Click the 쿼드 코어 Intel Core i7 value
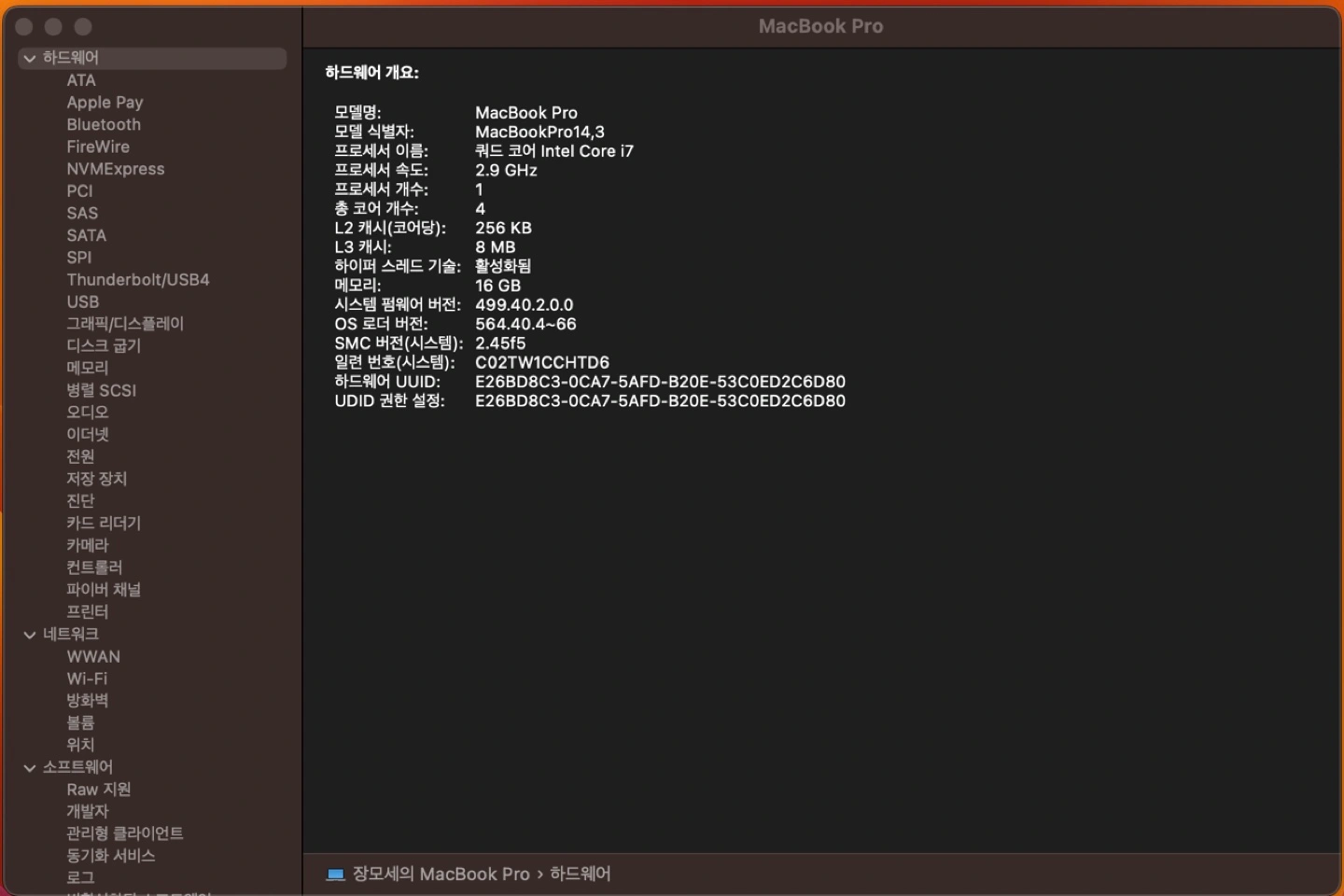 click(554, 151)
